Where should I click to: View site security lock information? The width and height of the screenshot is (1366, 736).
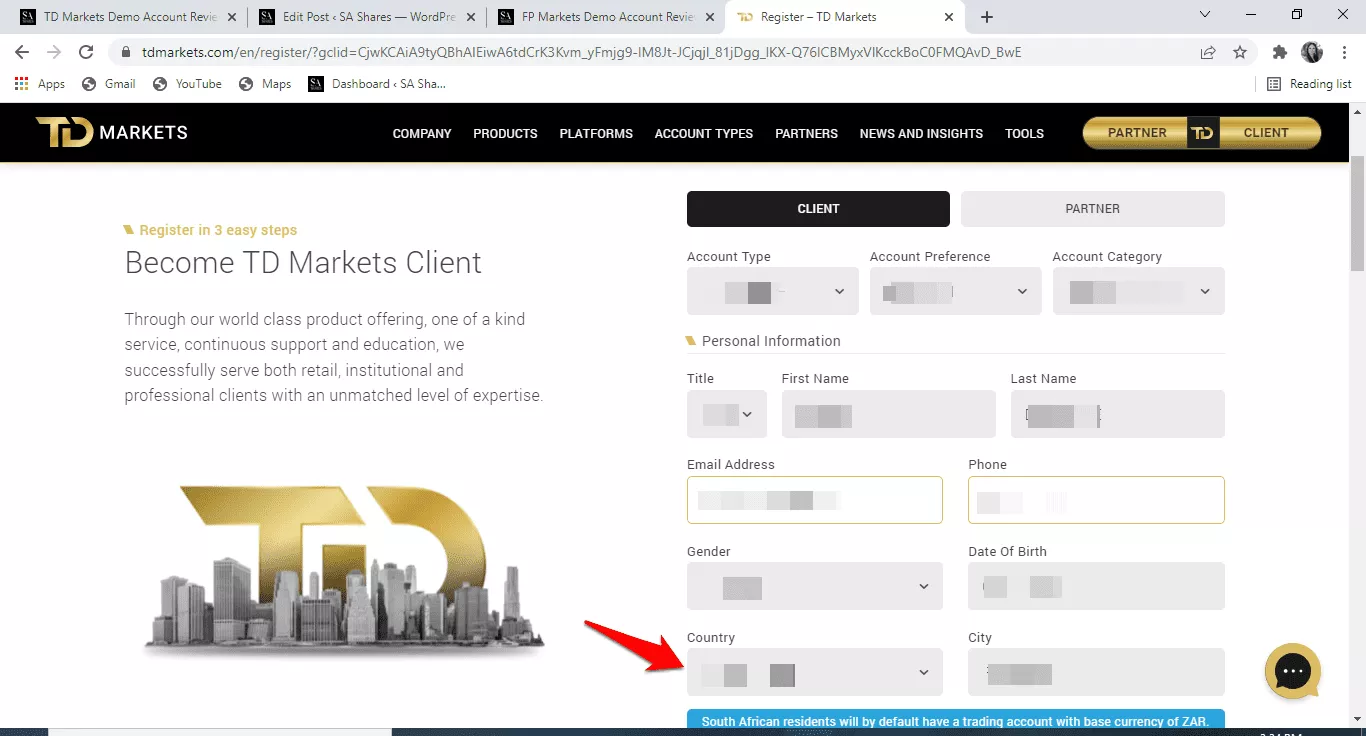coord(126,52)
